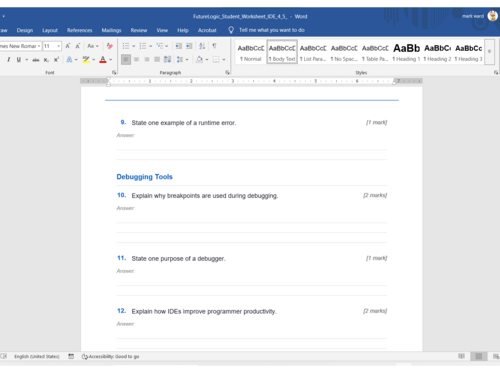Viewport: 500px width, 375px height.
Task: Toggle show paragraph marks
Action: (x=214, y=46)
